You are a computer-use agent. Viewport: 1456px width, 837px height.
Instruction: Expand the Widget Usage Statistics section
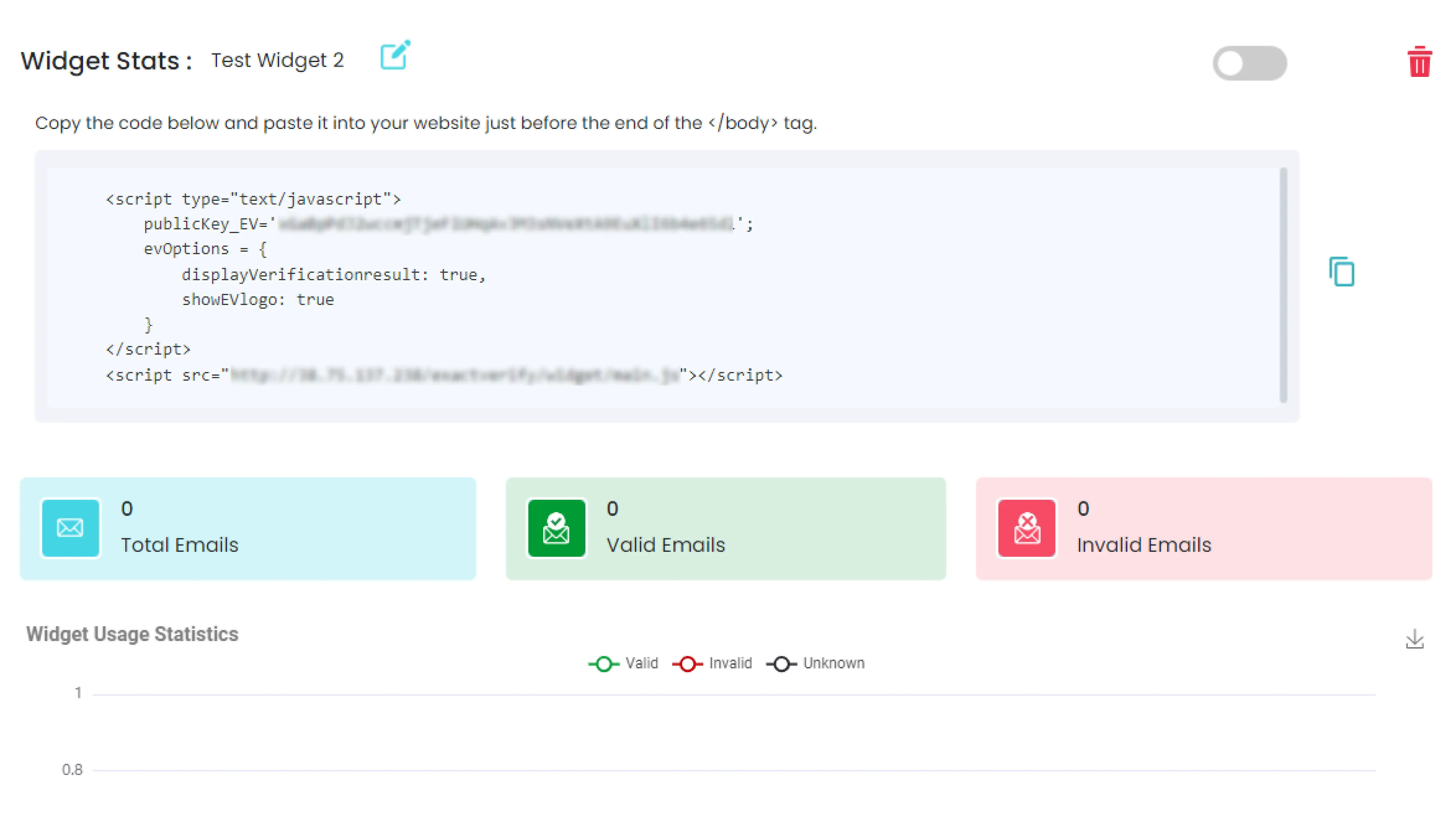(132, 634)
